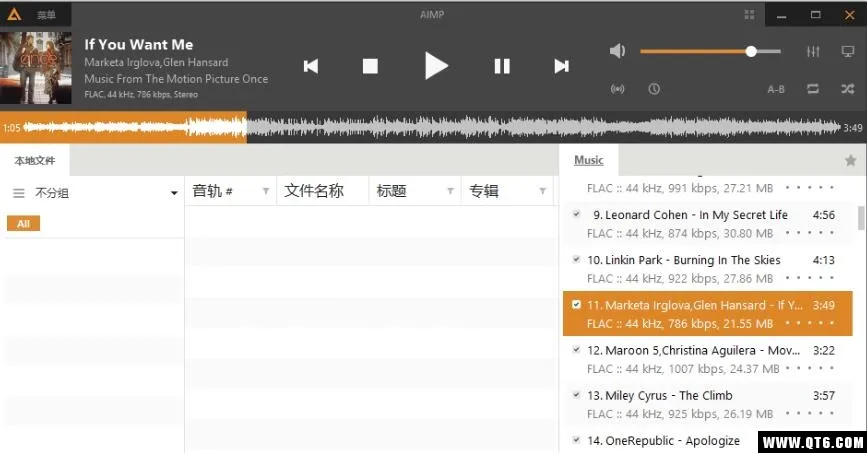
Task: Click the artist text Marketa Irglova,Glen Hansard
Action: 156,63
